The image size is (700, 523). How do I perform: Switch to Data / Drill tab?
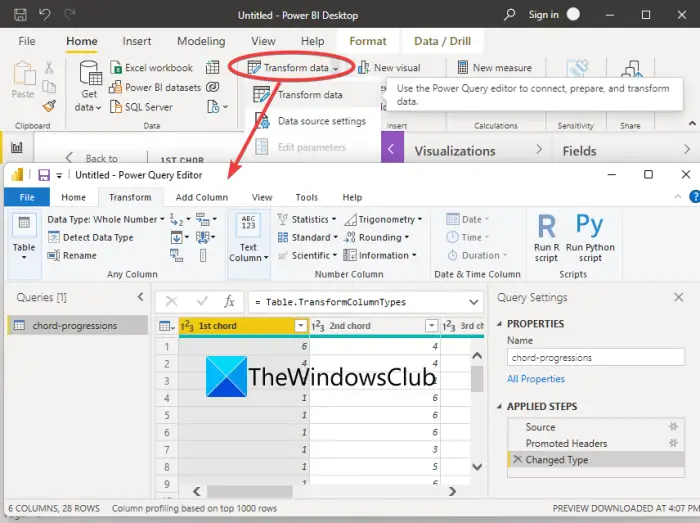tap(442, 41)
